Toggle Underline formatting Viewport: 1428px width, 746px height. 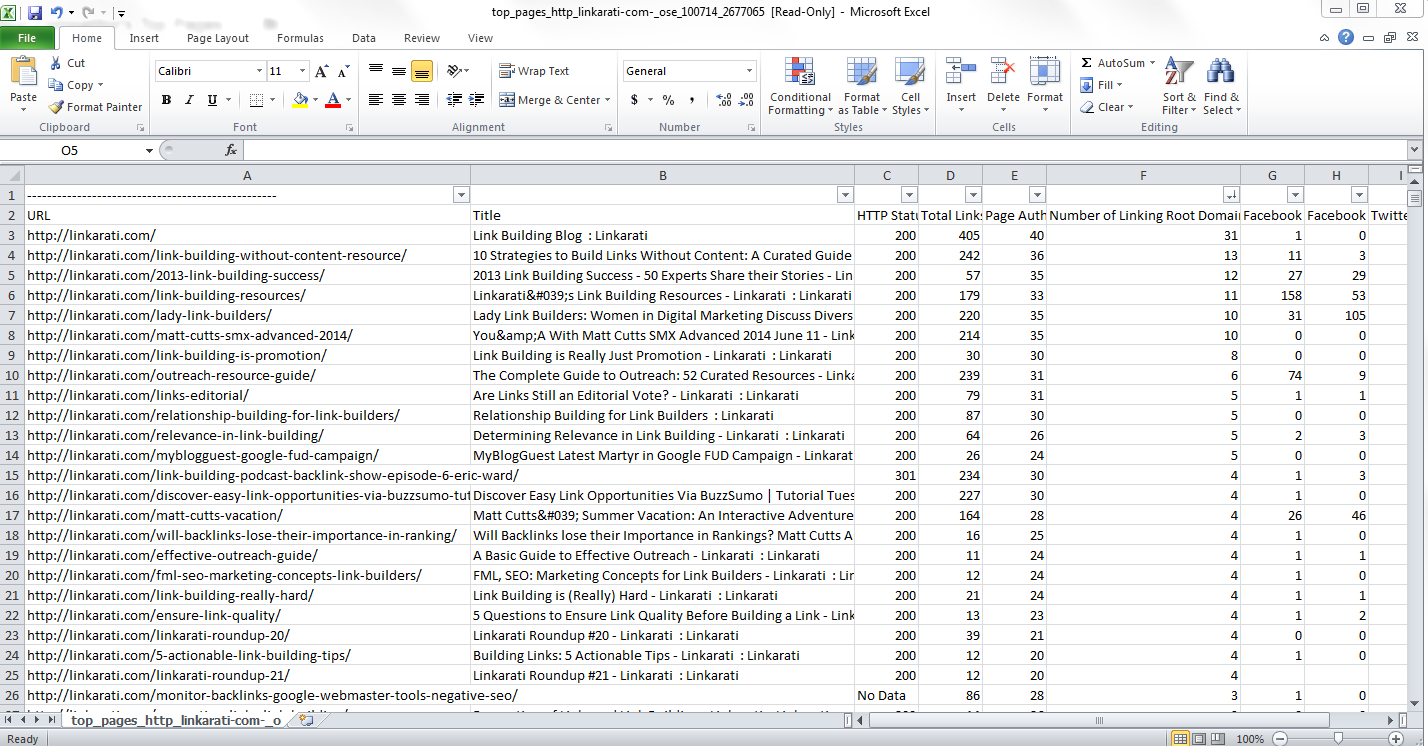pos(212,100)
